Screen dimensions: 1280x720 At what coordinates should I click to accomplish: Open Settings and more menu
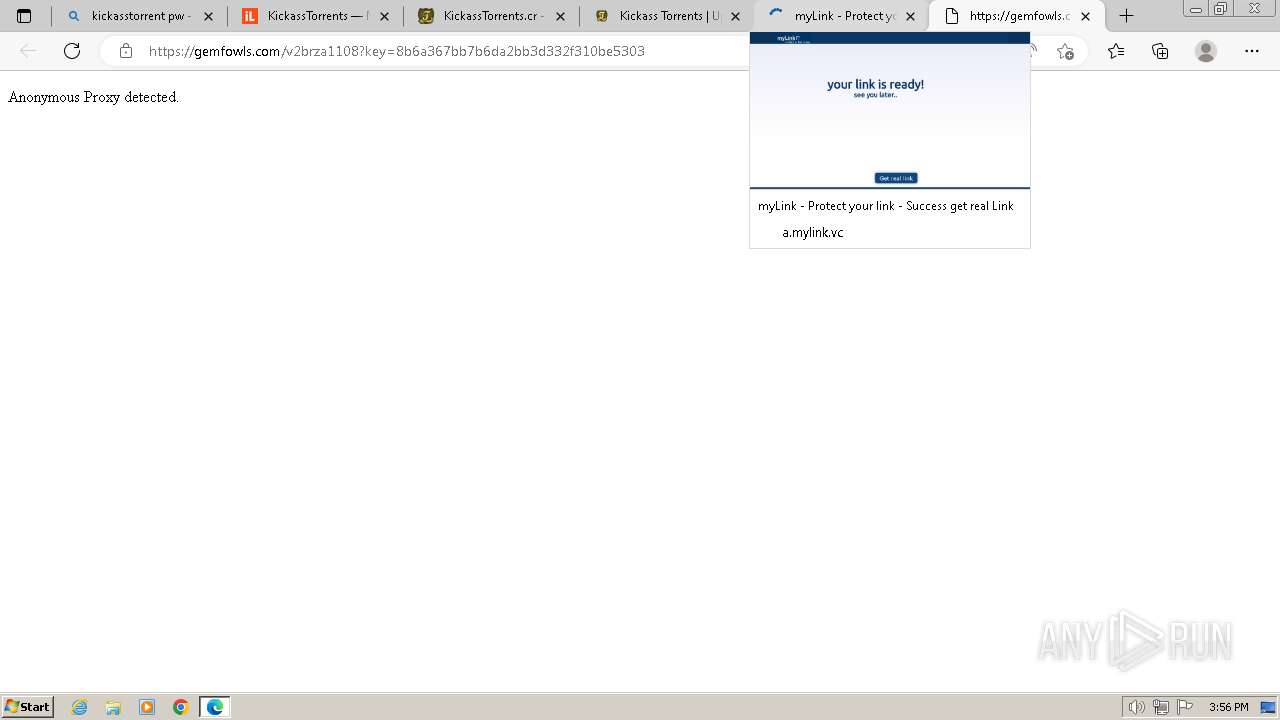tap(1252, 51)
